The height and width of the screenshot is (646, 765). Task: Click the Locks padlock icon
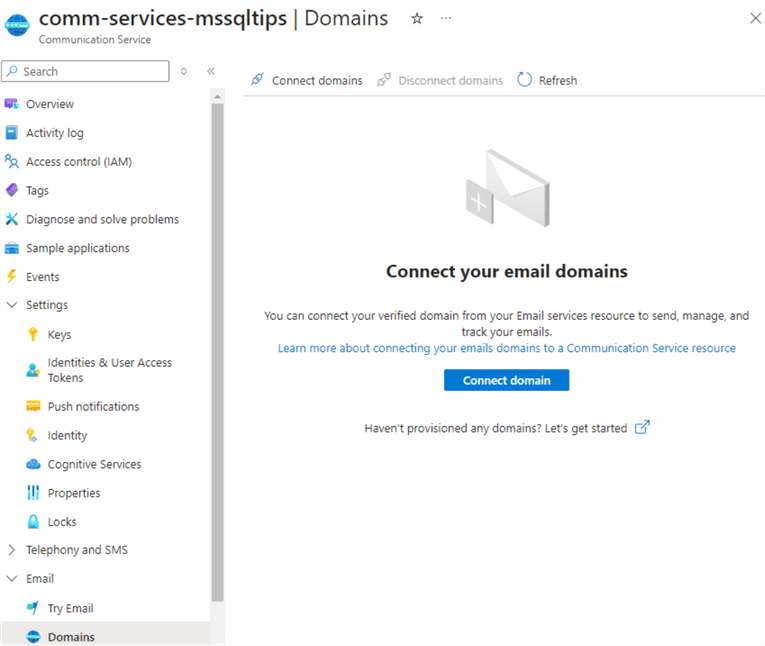[x=33, y=522]
